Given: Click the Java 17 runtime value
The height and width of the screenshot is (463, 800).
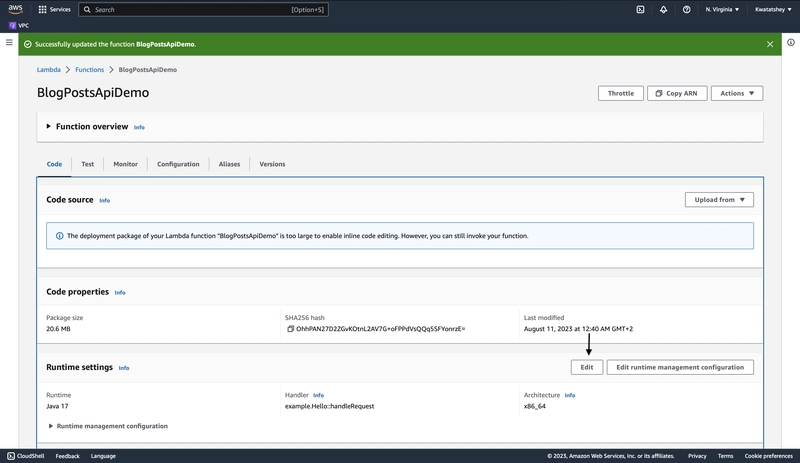Looking at the screenshot, I should tap(57, 406).
